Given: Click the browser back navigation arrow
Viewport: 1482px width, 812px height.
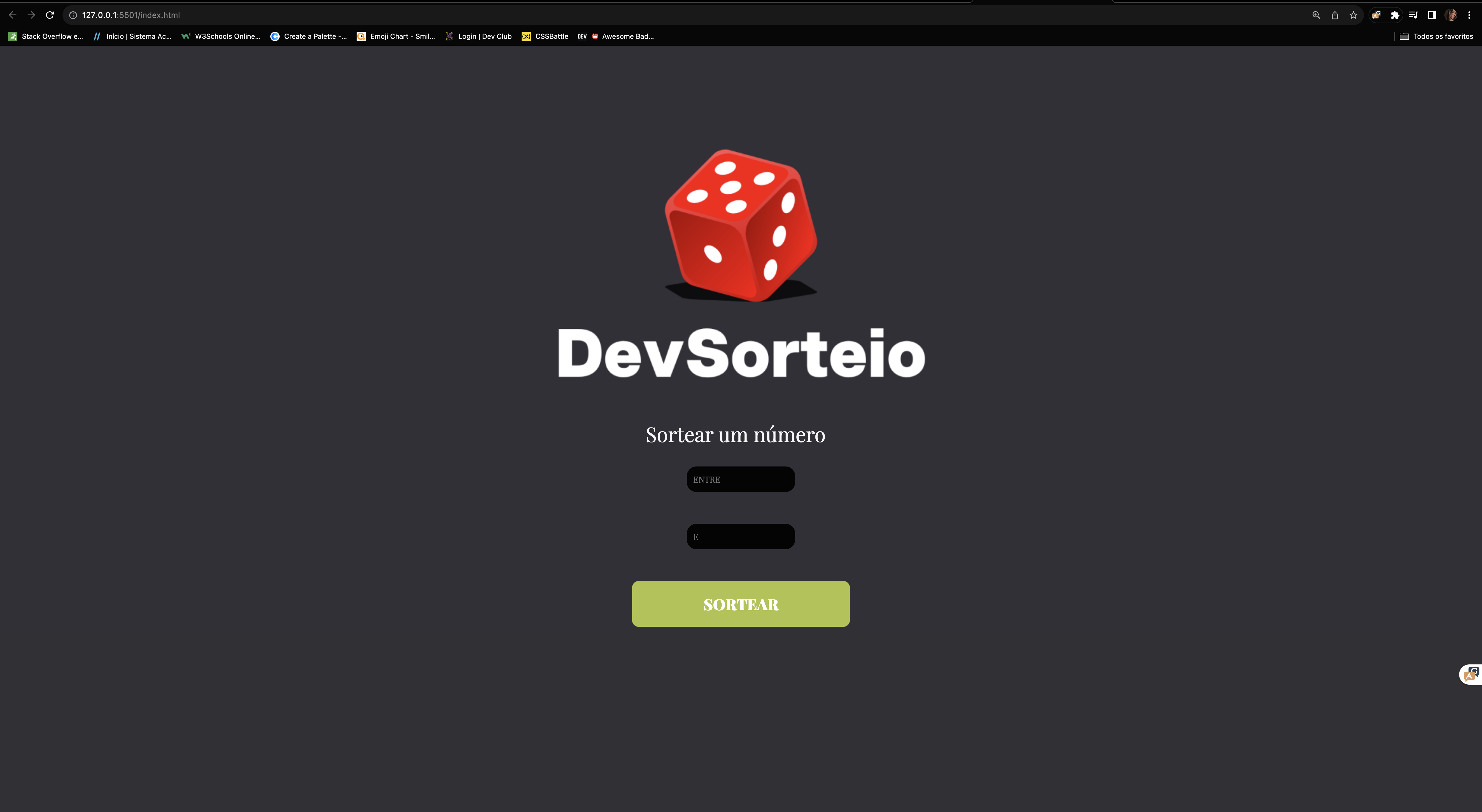Looking at the screenshot, I should point(12,15).
